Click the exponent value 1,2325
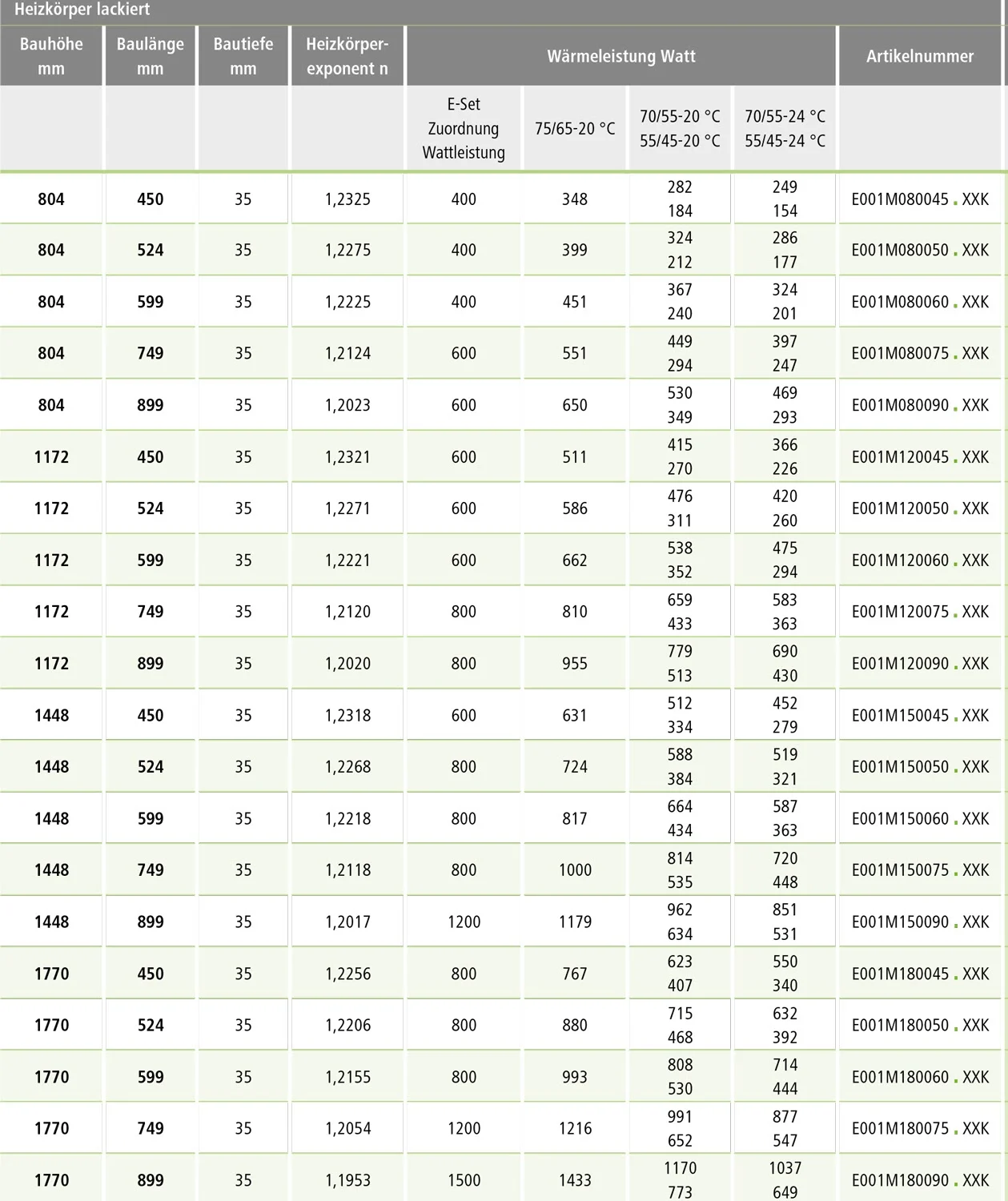This screenshot has width=1008, height=1201. point(347,199)
